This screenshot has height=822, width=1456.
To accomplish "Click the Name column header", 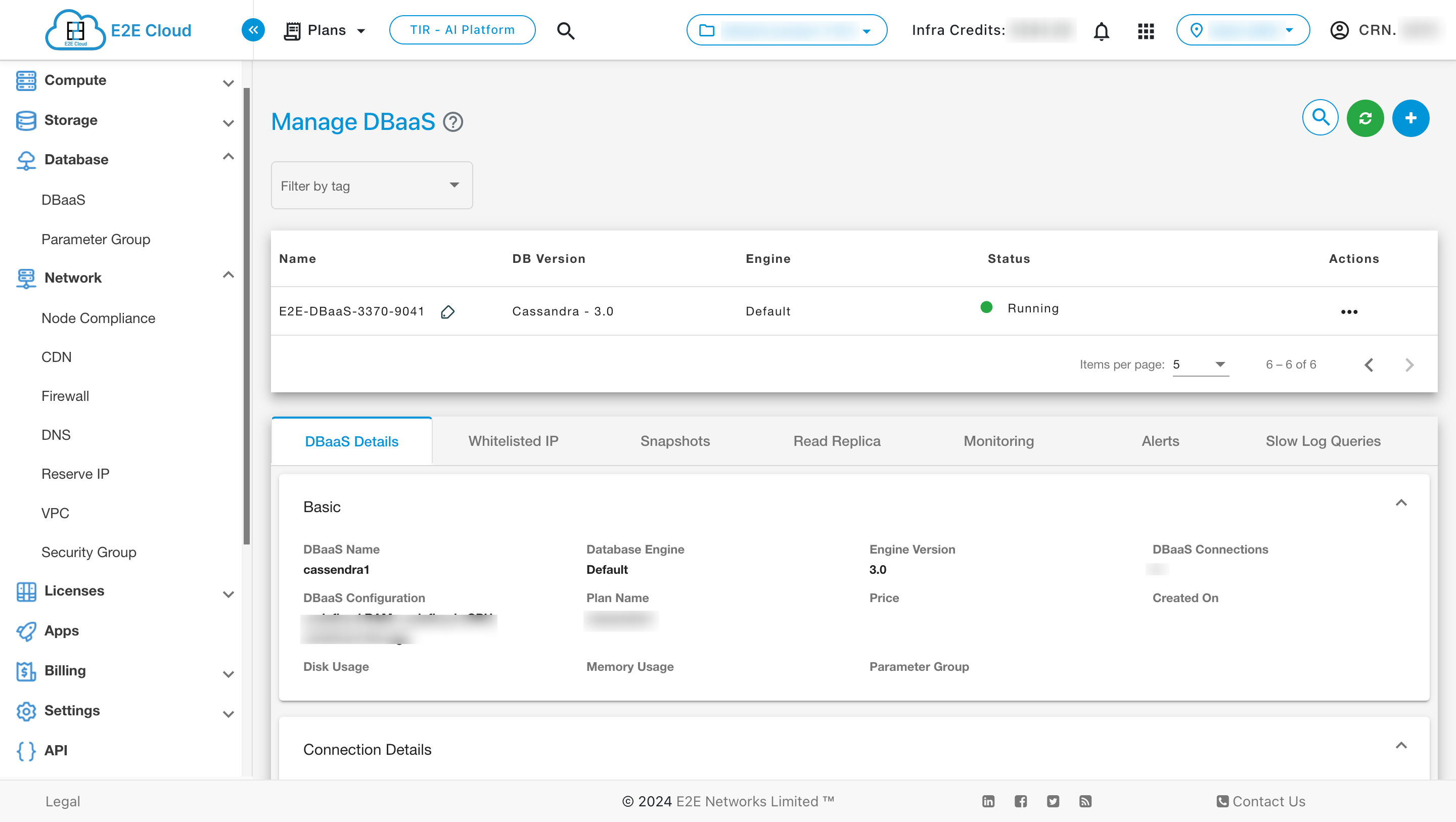I will click(x=297, y=258).
